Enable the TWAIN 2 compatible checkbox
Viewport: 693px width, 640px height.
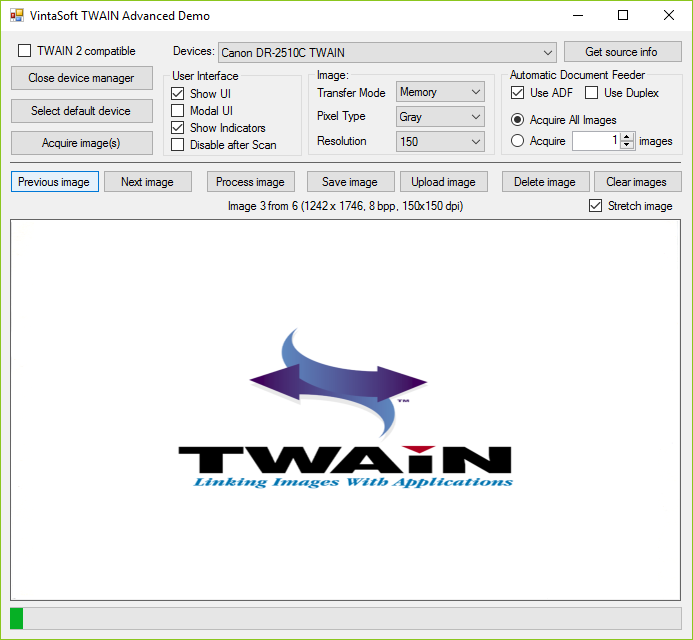pyautogui.click(x=25, y=51)
